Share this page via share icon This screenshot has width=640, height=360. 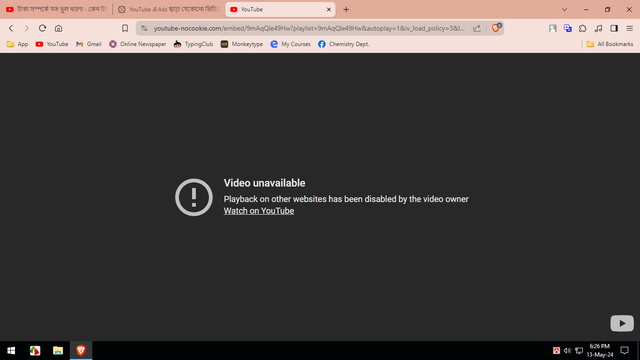476,28
